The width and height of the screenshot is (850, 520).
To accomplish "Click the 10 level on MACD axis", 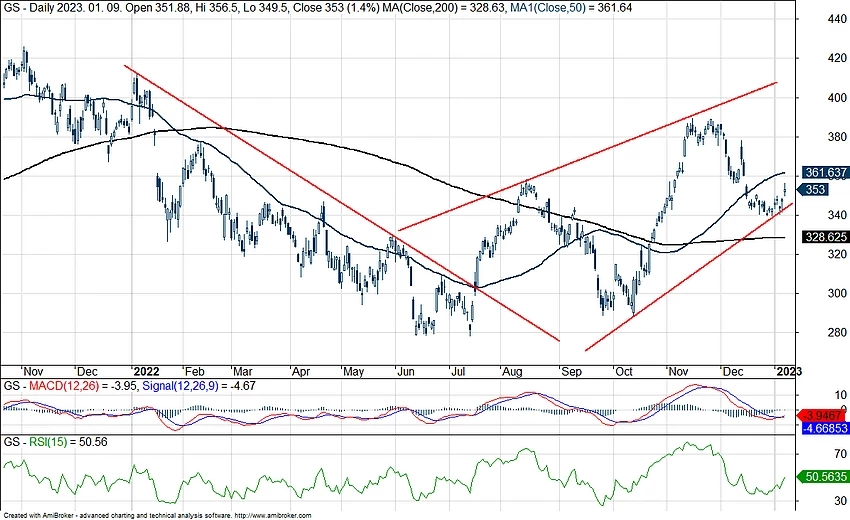I will click(841, 395).
